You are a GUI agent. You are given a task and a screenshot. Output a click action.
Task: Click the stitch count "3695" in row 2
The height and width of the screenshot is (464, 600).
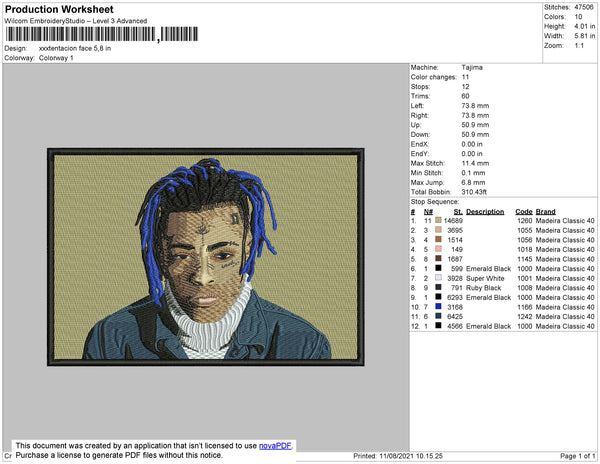[x=455, y=230]
